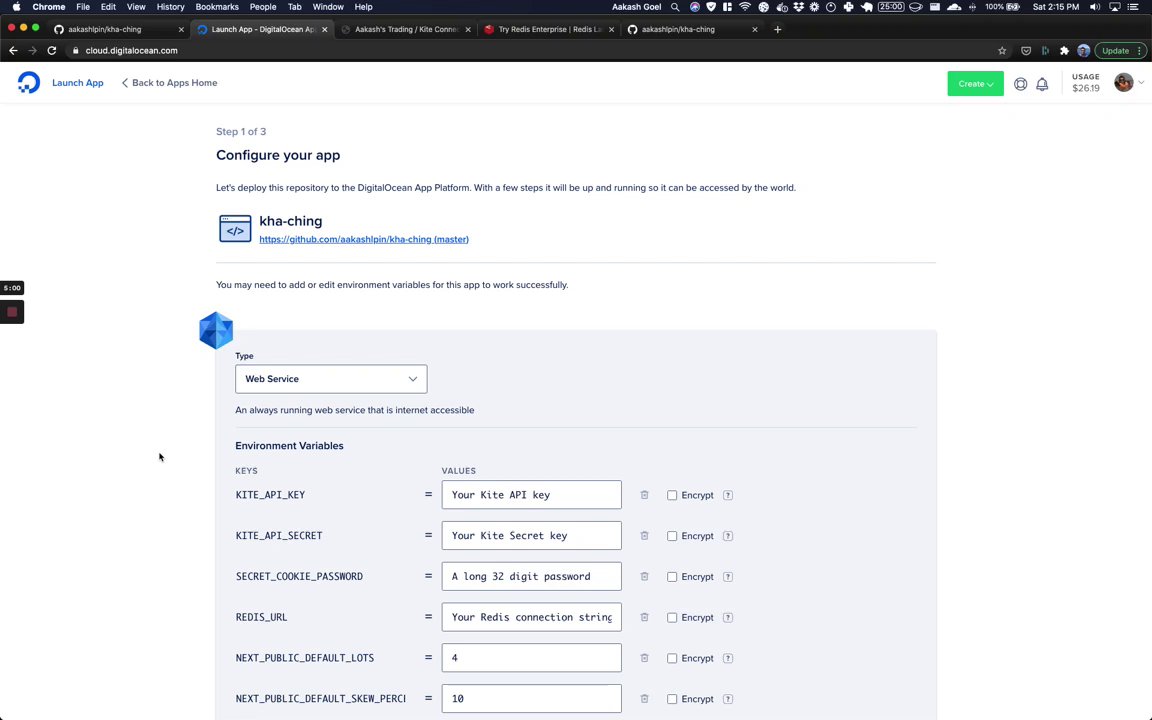Open the Apple menu
Screen dimensions: 1152x720
point(16,7)
